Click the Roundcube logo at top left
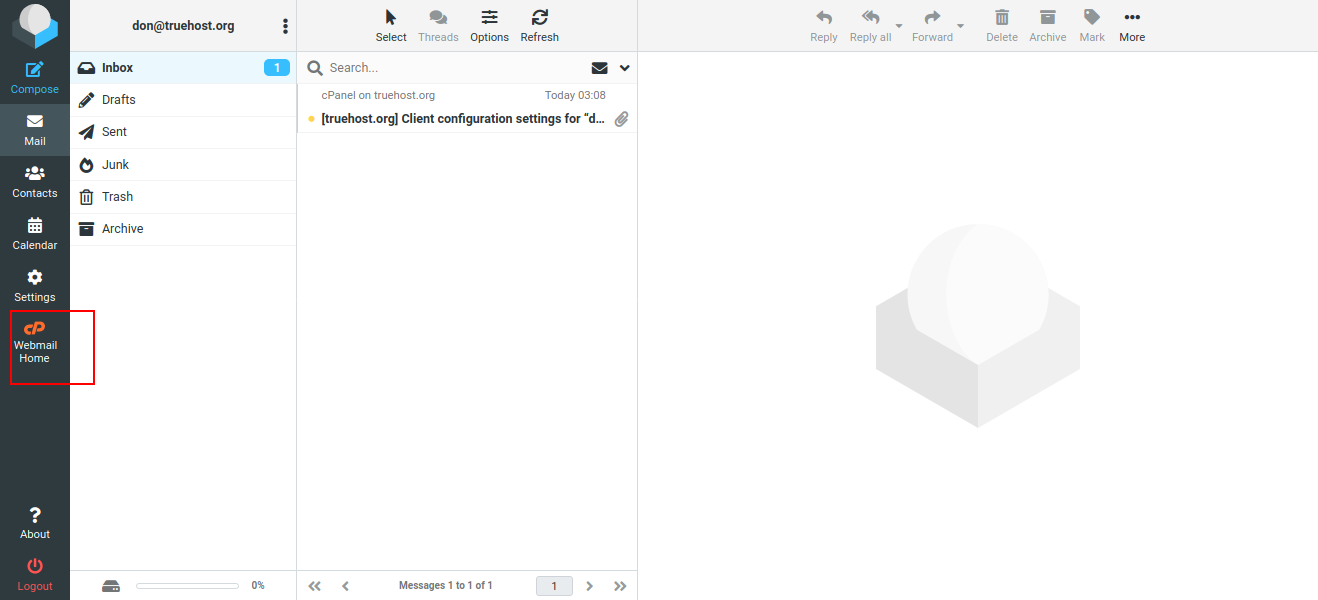The image size is (1318, 600). (35, 26)
